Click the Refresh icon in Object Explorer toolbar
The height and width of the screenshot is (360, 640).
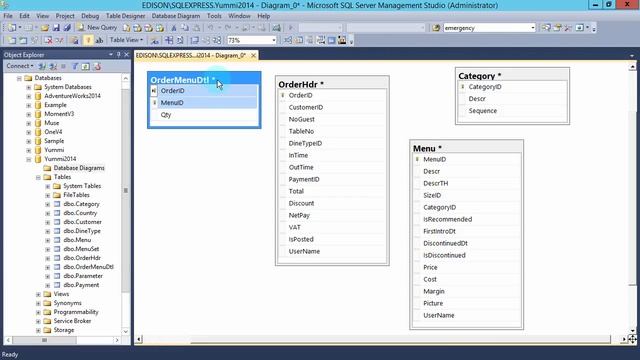[86, 66]
